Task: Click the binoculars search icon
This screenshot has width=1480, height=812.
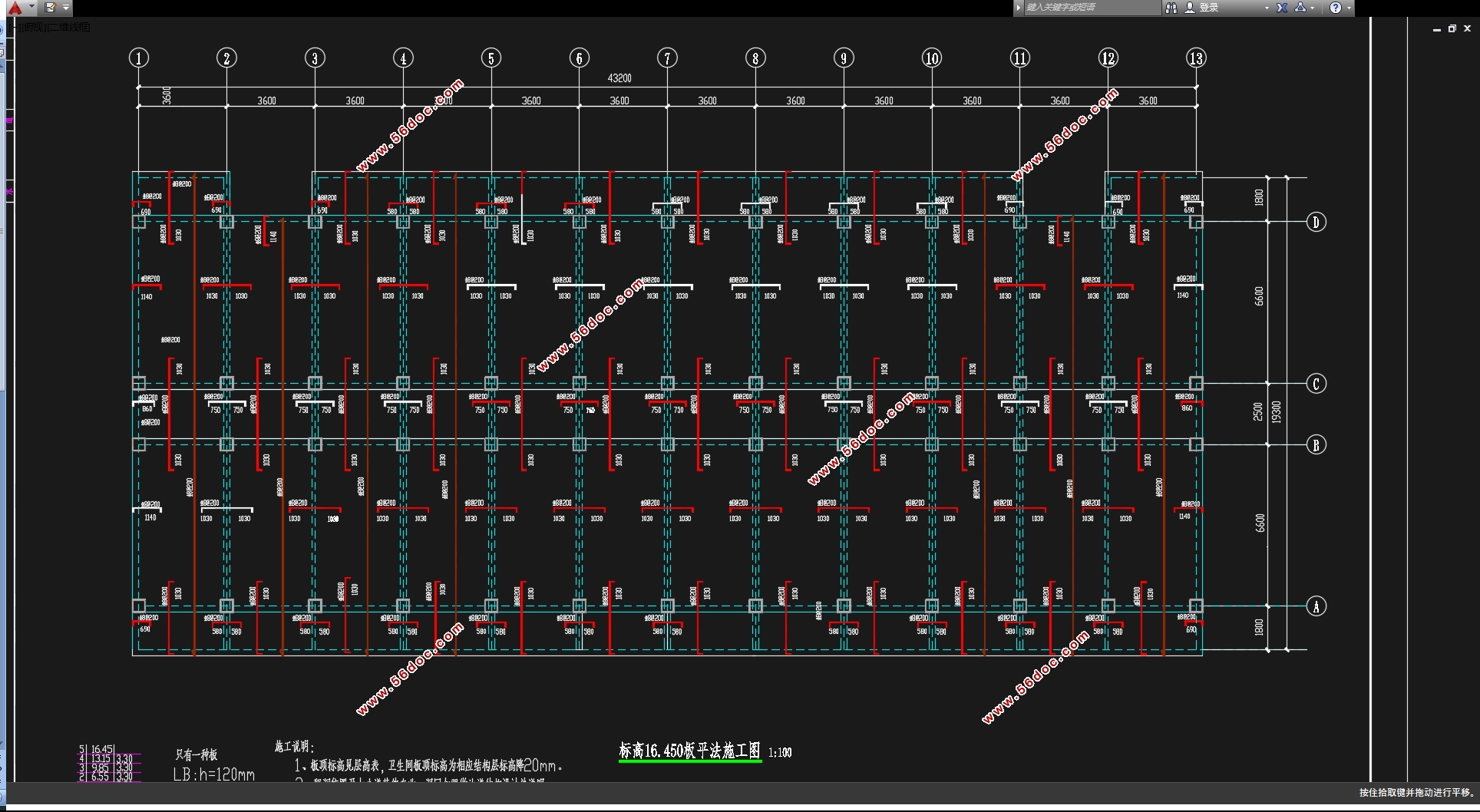Action: point(1171,8)
